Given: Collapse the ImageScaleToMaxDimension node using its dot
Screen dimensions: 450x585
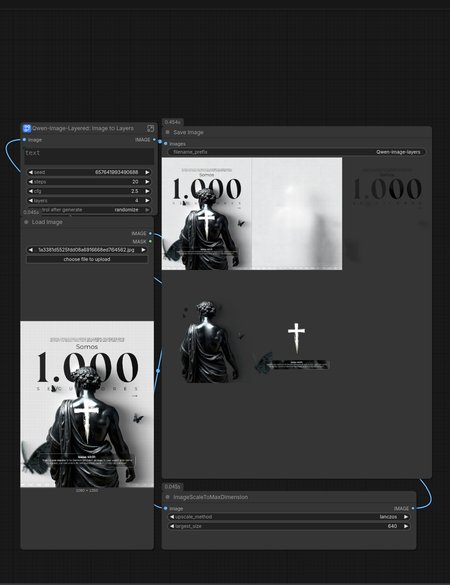Looking at the screenshot, I should coord(168,497).
